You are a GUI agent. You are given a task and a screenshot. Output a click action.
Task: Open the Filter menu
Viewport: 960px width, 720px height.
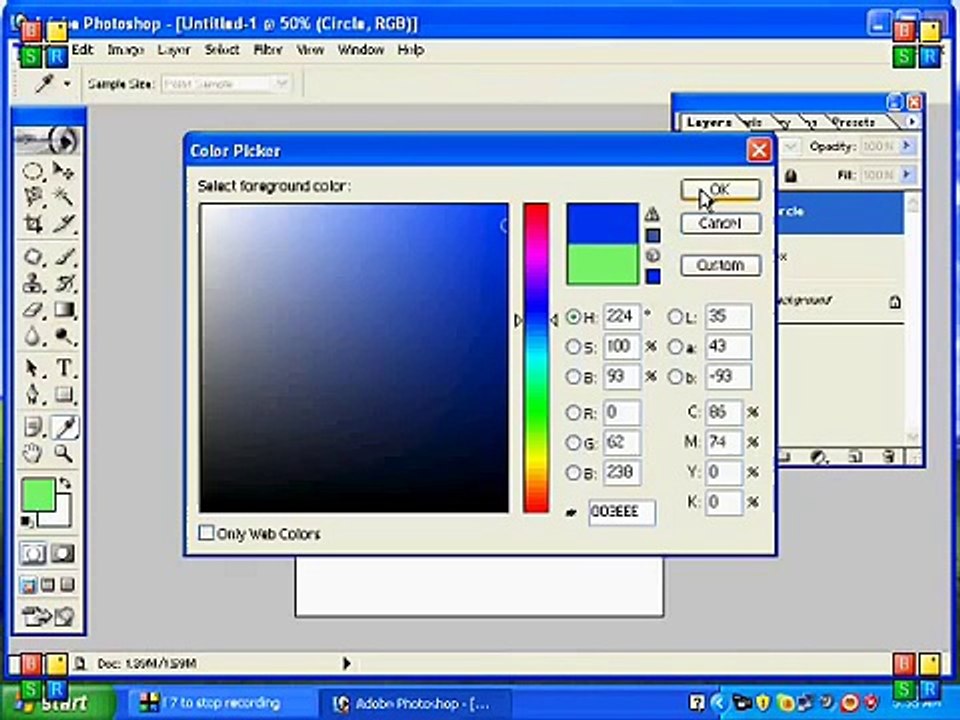coord(268,50)
